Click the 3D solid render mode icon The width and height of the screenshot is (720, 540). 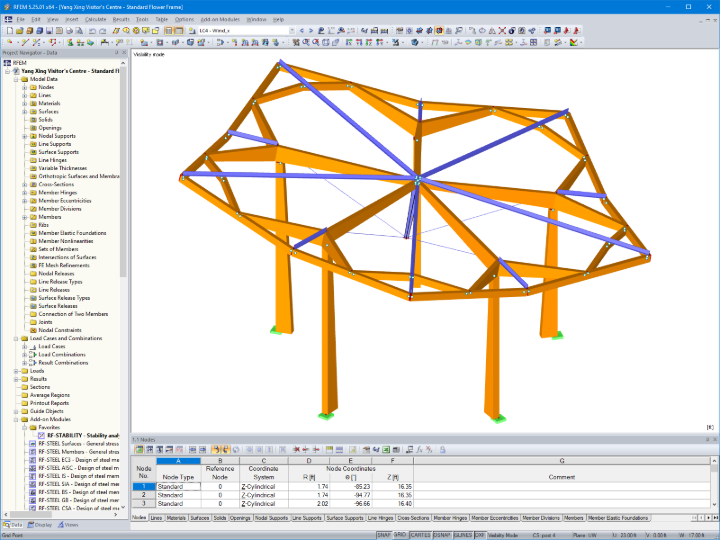pos(415,42)
